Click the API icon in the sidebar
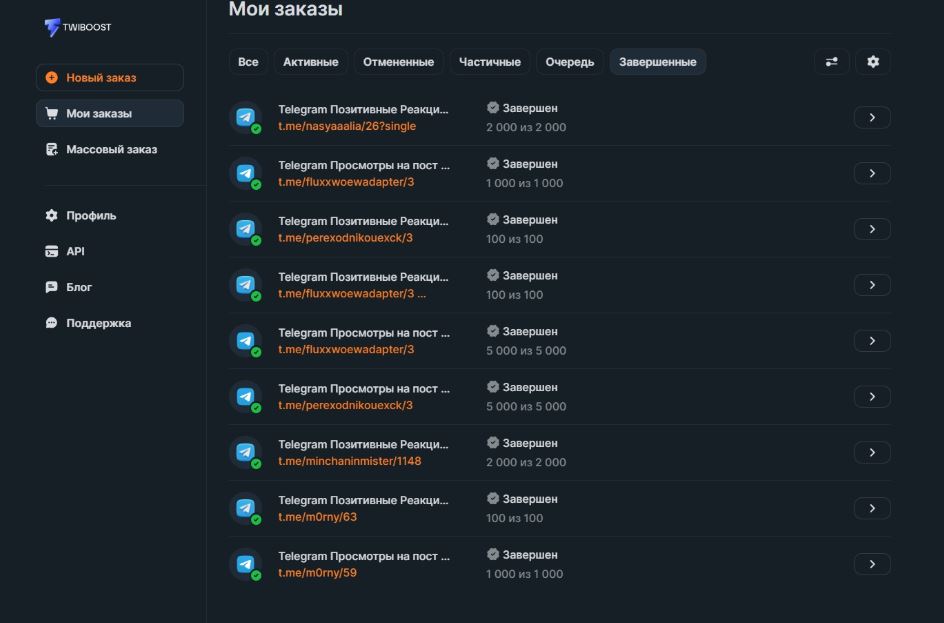 pyautogui.click(x=52, y=252)
